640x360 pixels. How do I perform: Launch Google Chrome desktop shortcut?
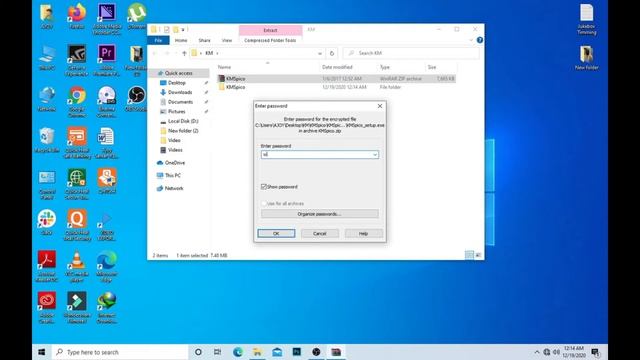coord(77,101)
